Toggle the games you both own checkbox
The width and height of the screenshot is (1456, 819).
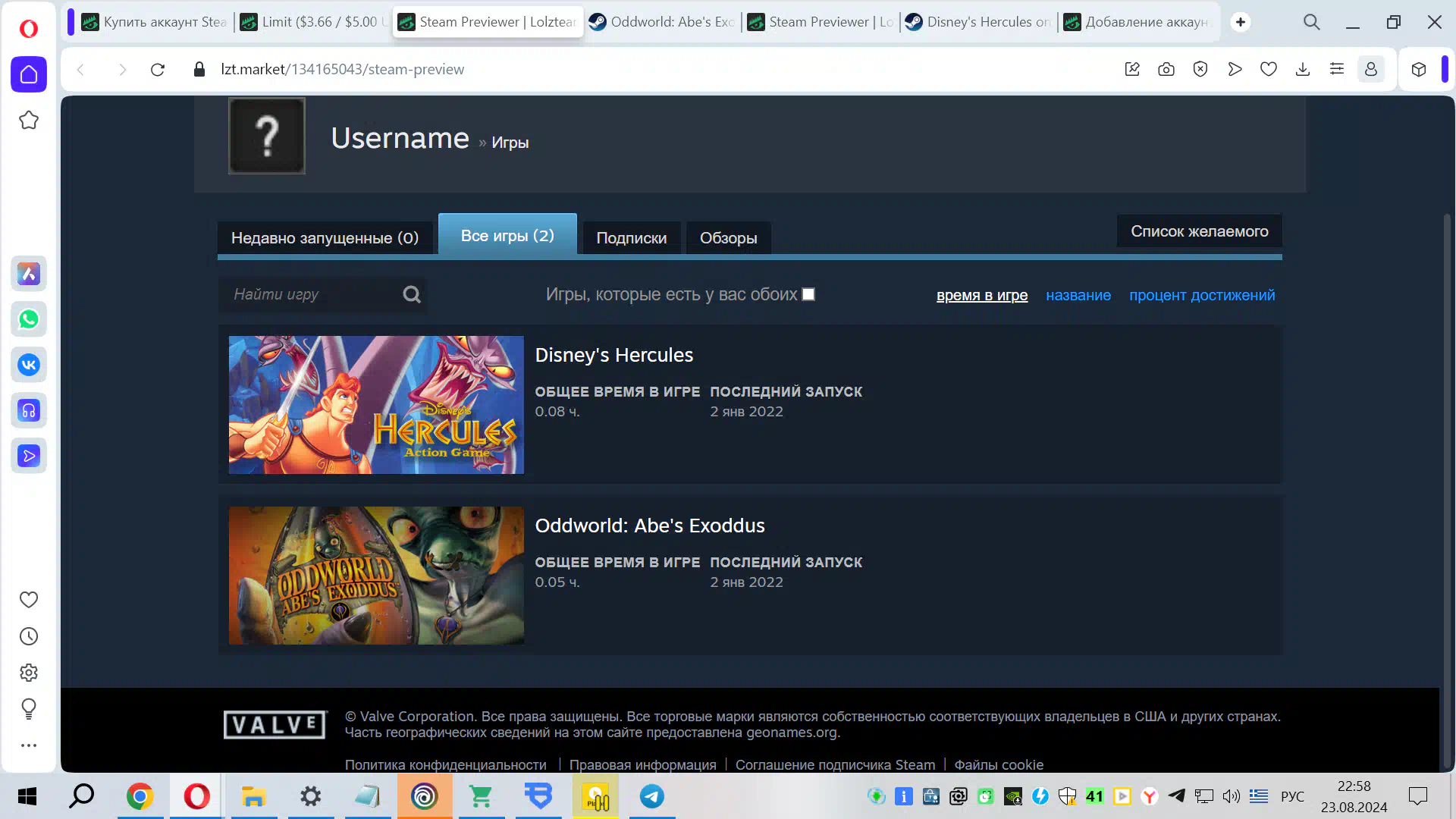point(808,294)
